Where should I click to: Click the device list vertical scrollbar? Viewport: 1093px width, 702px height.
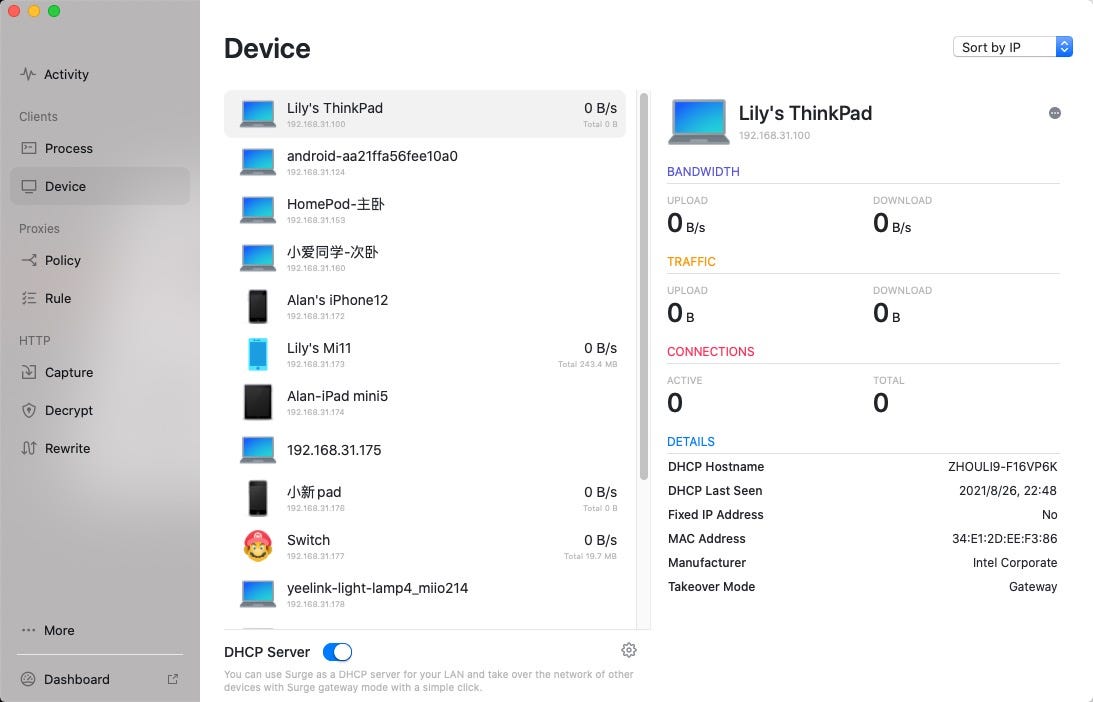point(643,287)
